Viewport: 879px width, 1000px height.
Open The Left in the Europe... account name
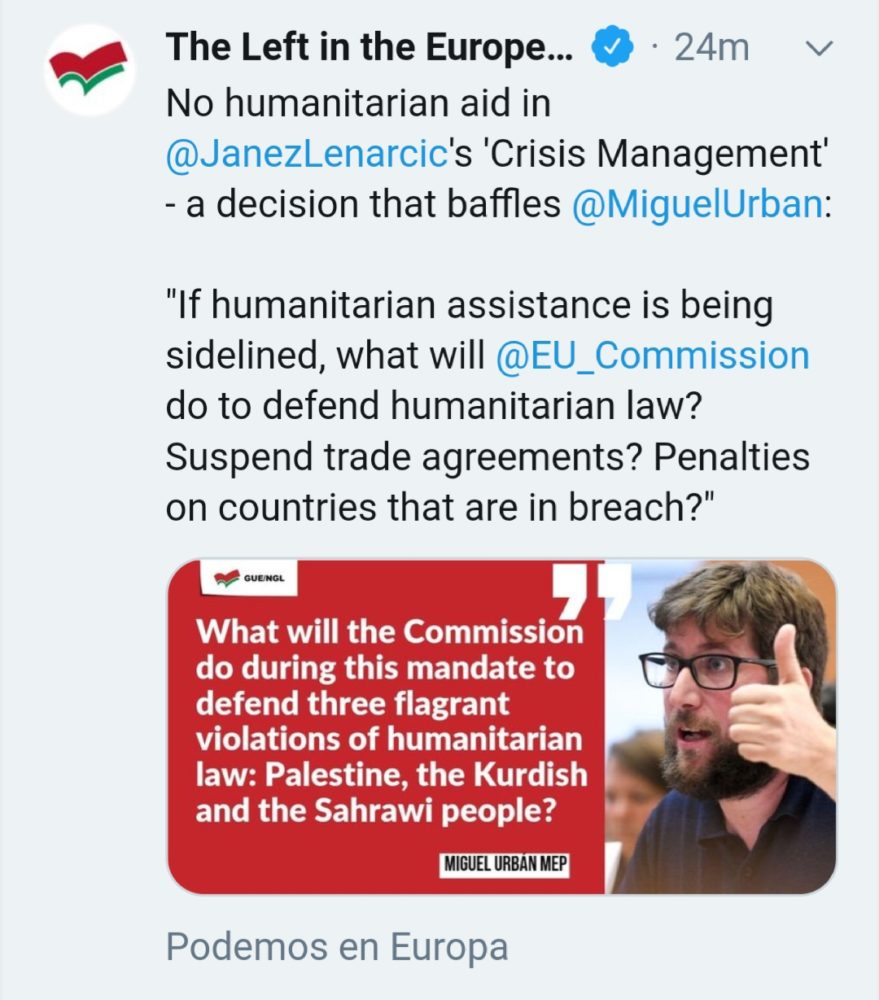point(370,47)
